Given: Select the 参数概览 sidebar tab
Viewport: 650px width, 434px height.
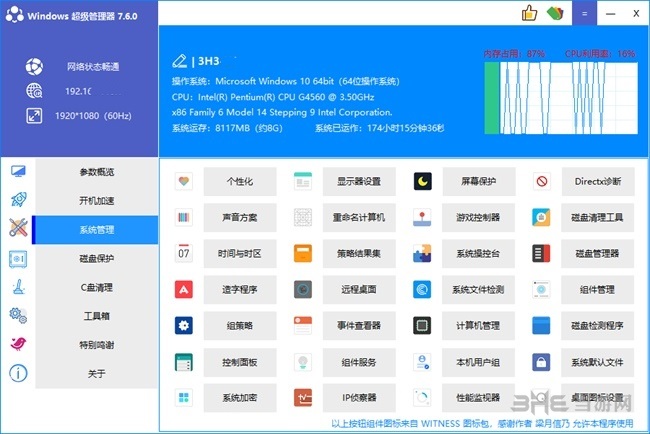Looking at the screenshot, I should tap(97, 172).
